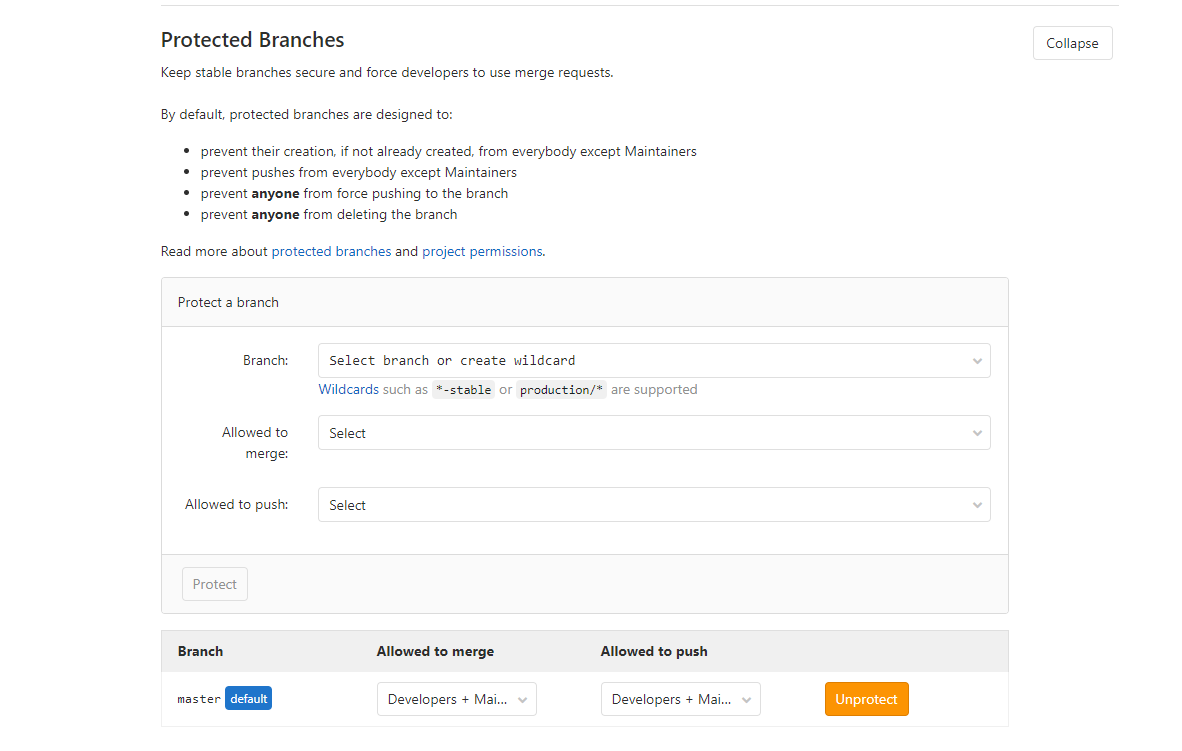Viewport: 1182px width, 751px height.
Task: Open the Wildcards help link
Action: 348,389
